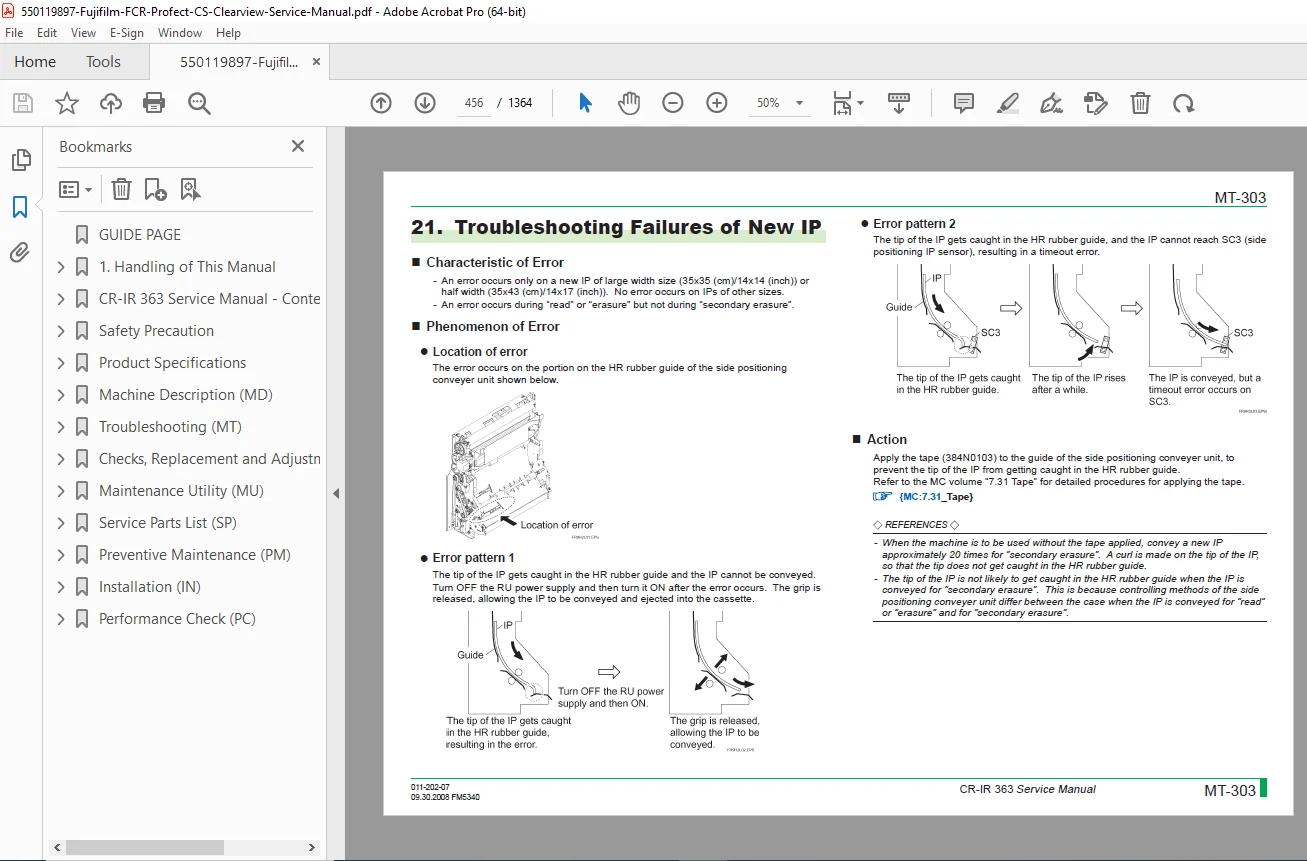Open the 50% zoom level dropdown
1307x861 pixels.
[780, 103]
